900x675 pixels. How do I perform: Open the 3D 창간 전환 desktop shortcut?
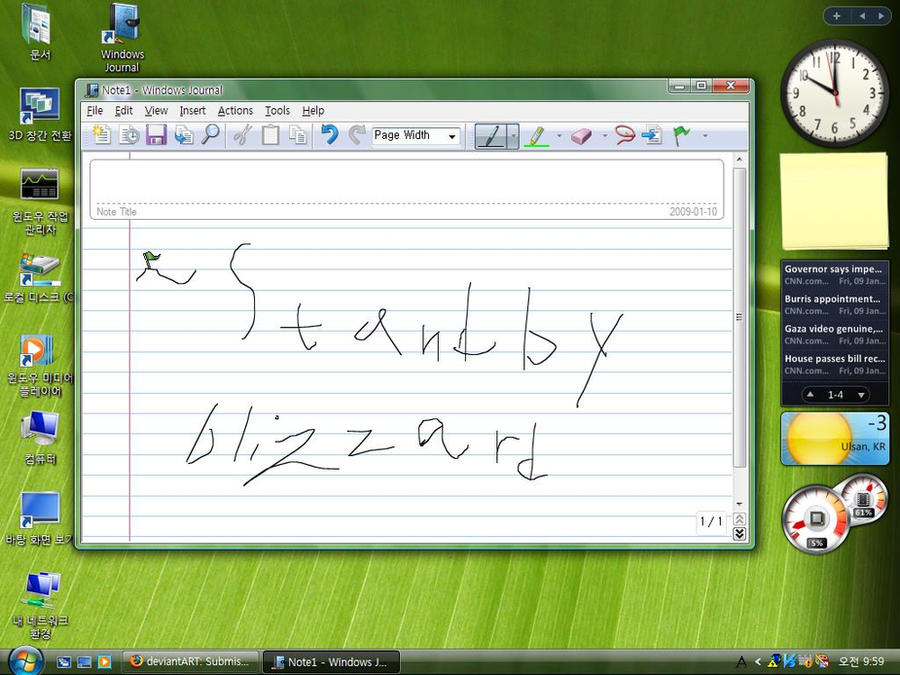point(39,115)
